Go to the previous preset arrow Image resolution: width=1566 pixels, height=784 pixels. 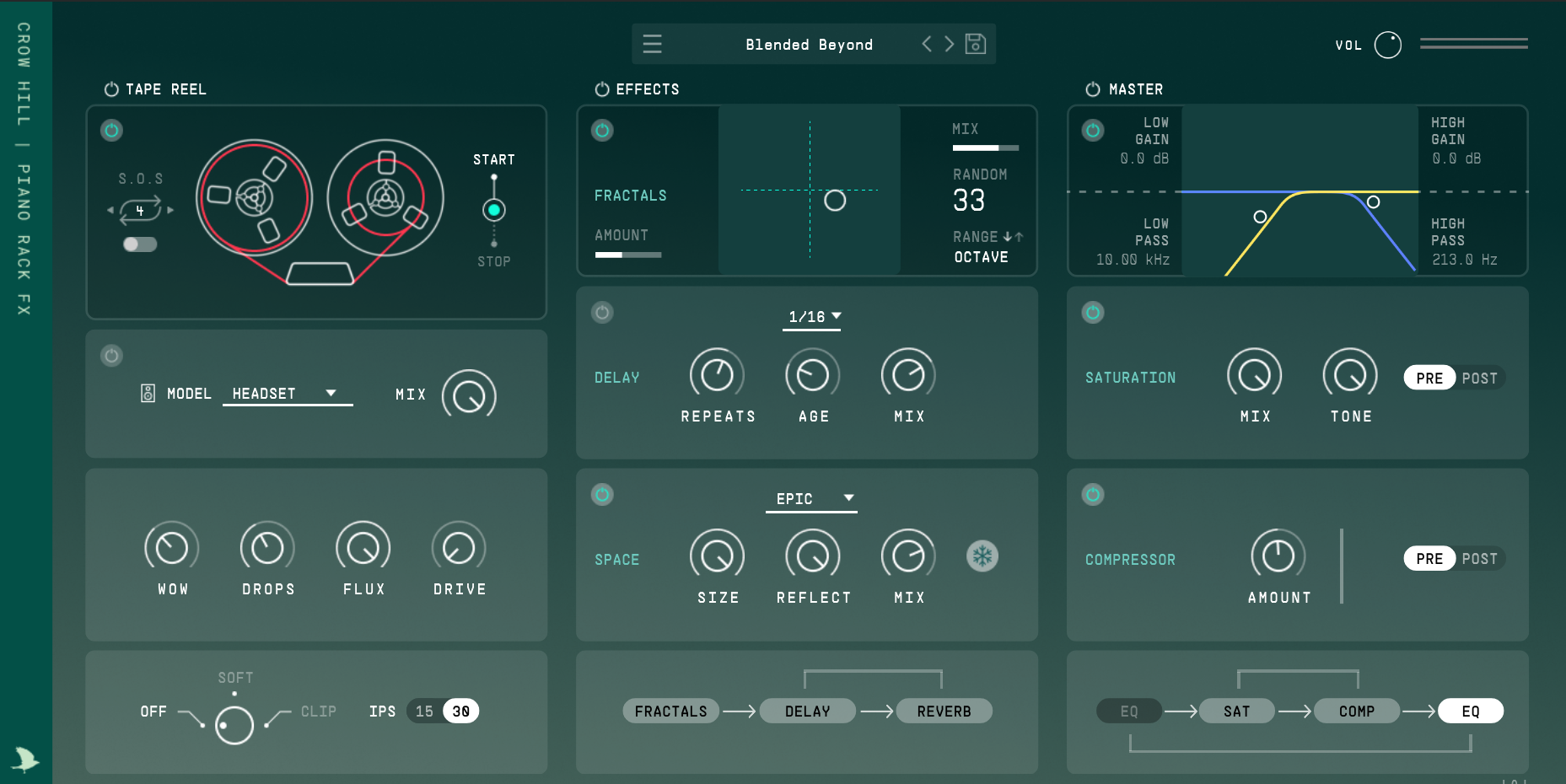(x=927, y=44)
